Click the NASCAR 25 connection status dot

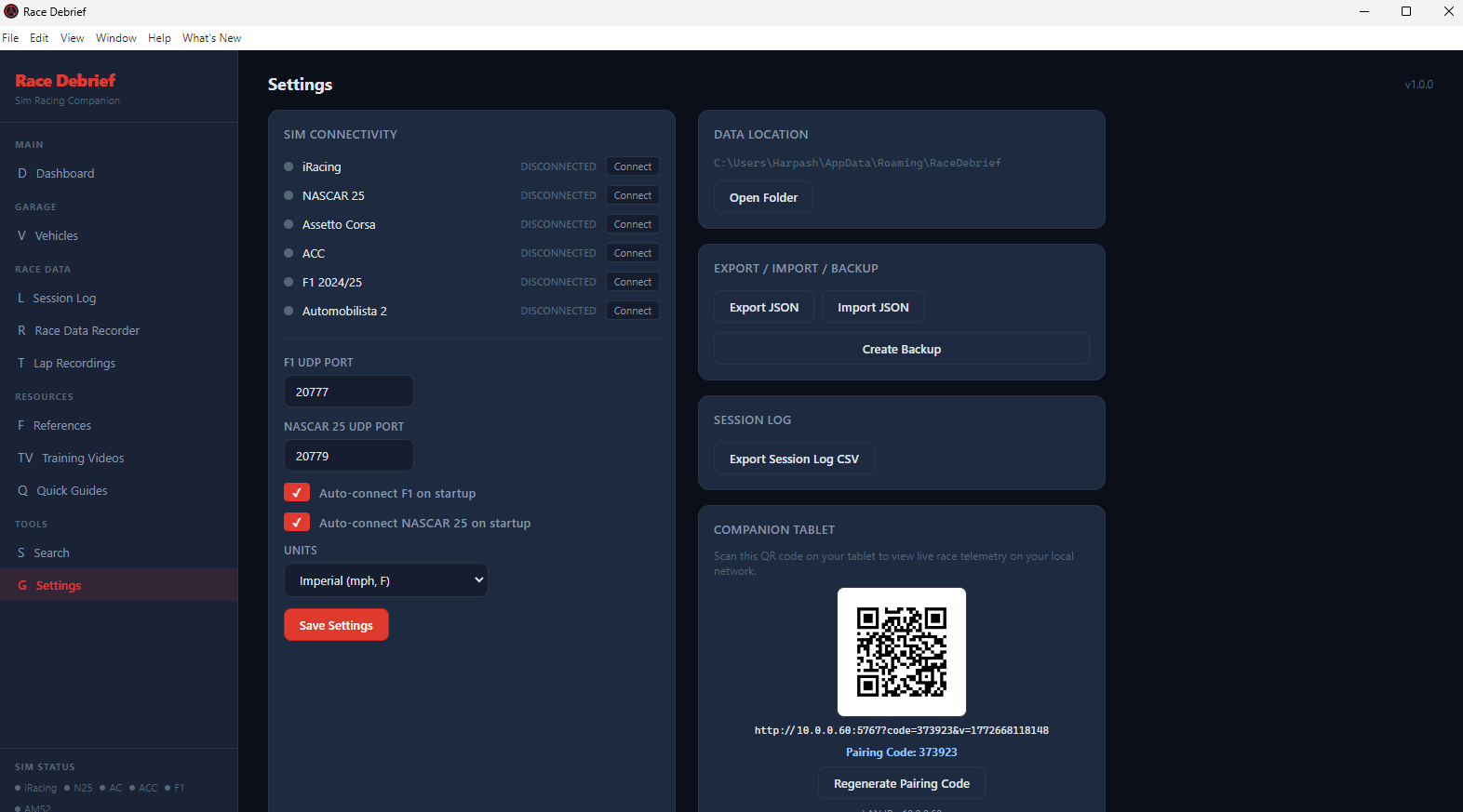(x=289, y=195)
